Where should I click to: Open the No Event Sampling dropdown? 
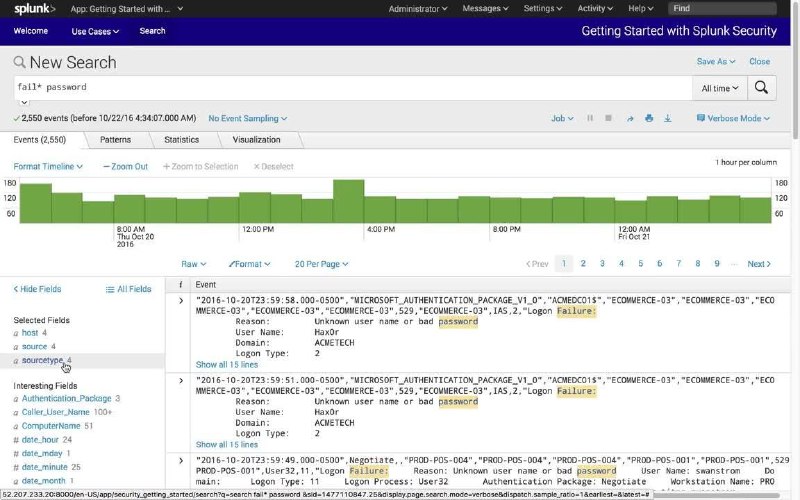tap(247, 118)
